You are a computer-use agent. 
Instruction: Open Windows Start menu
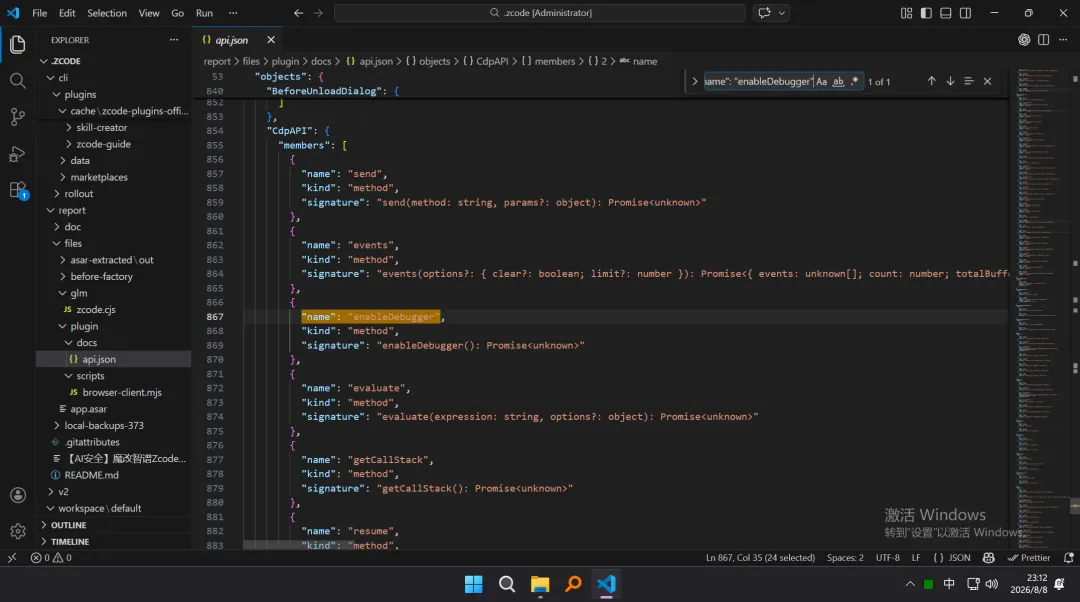click(474, 584)
